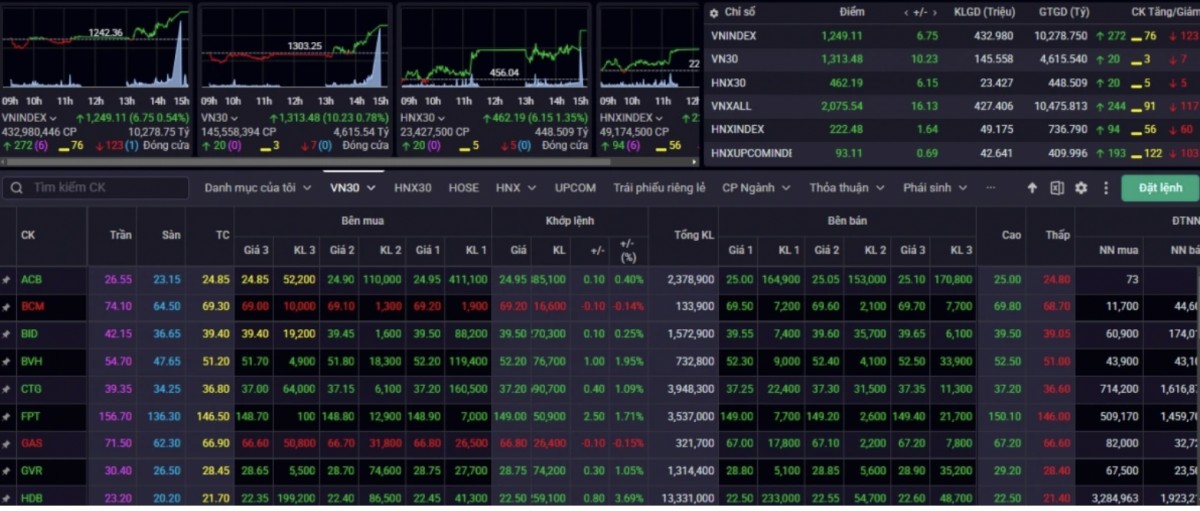Open the BVH ticker symbol
1200x511 pixels.
point(31,361)
